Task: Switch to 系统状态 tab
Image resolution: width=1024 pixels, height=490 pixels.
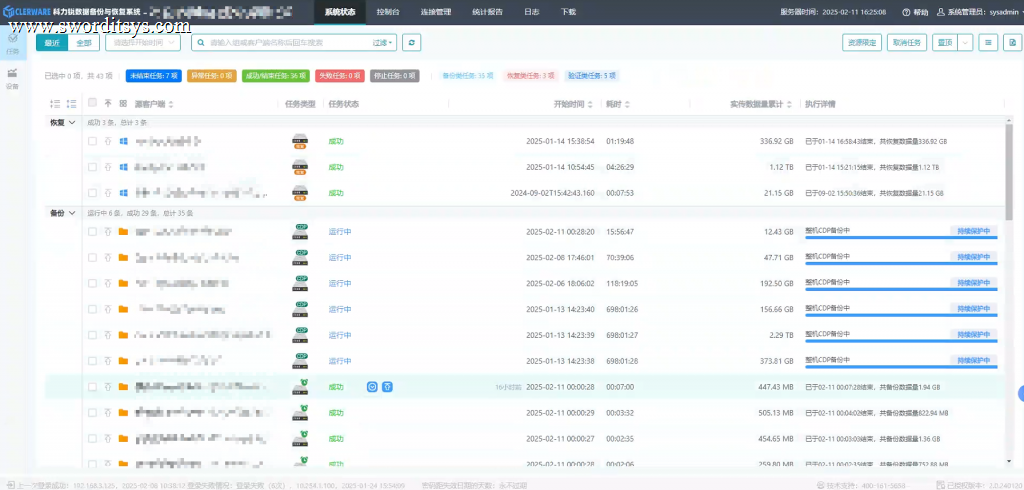Action: click(340, 12)
